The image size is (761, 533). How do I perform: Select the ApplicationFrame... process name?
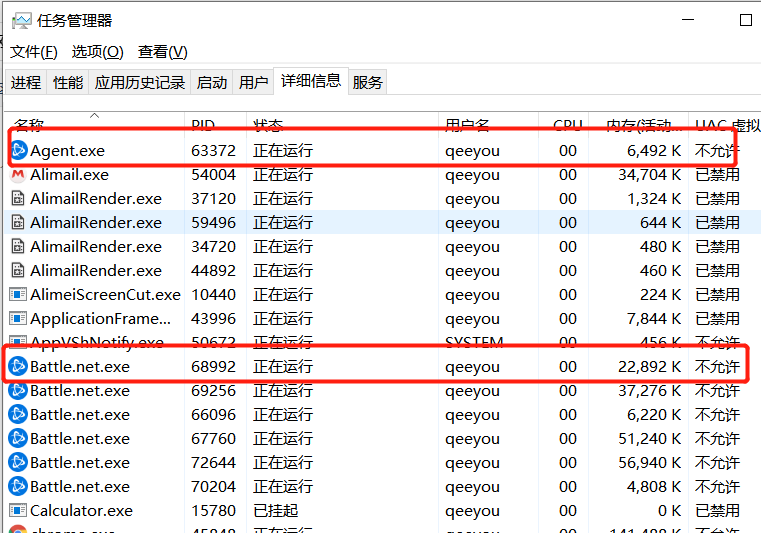(100, 318)
